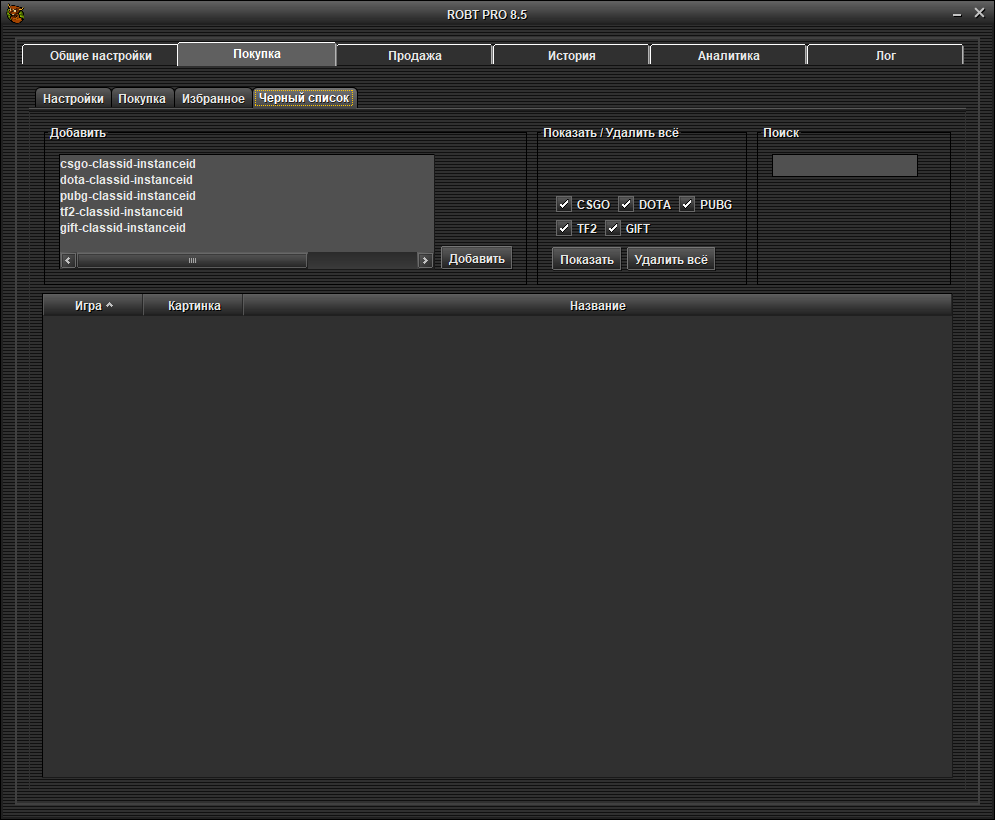Click the left scroll arrow in the Добавить list
This screenshot has width=995, height=820.
coord(68,260)
